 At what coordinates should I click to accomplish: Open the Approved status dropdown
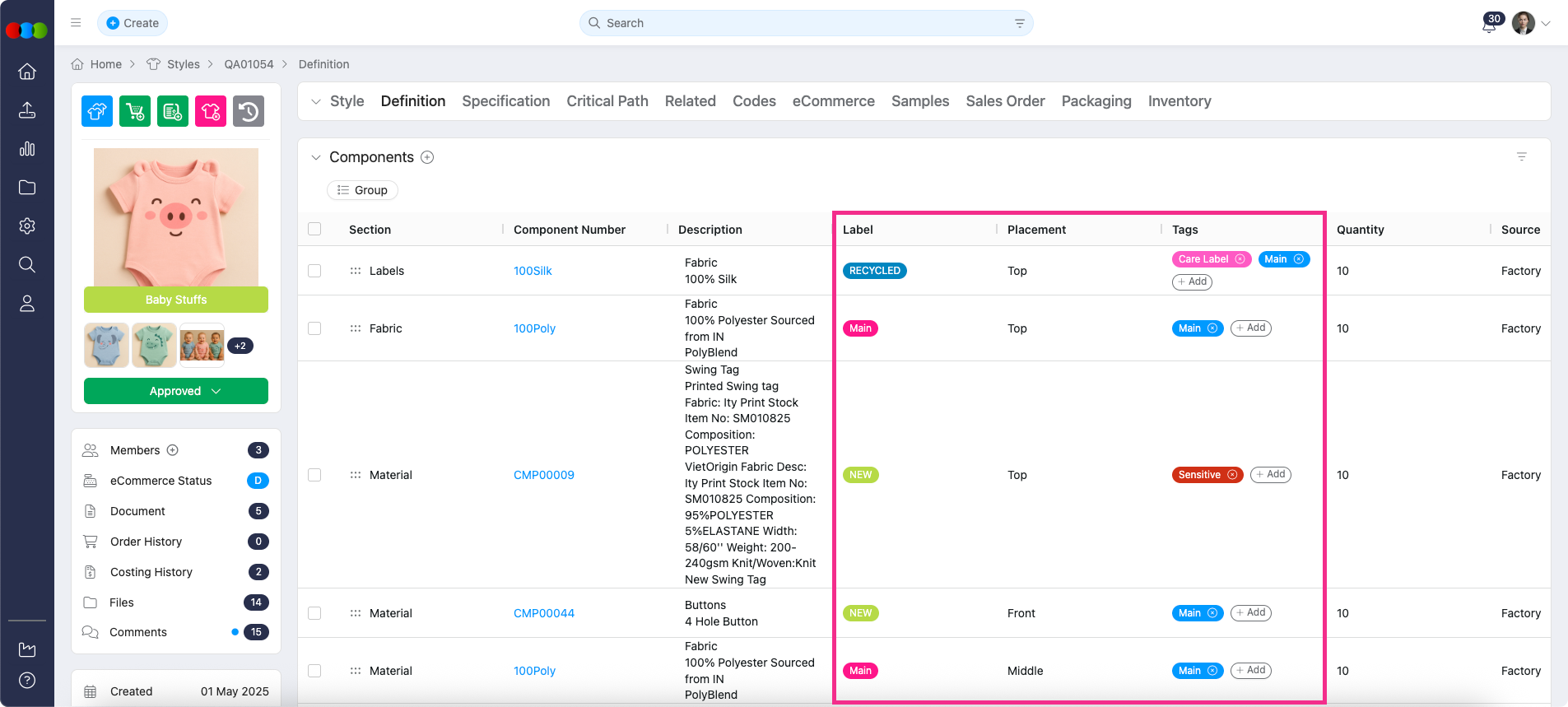[x=176, y=391]
